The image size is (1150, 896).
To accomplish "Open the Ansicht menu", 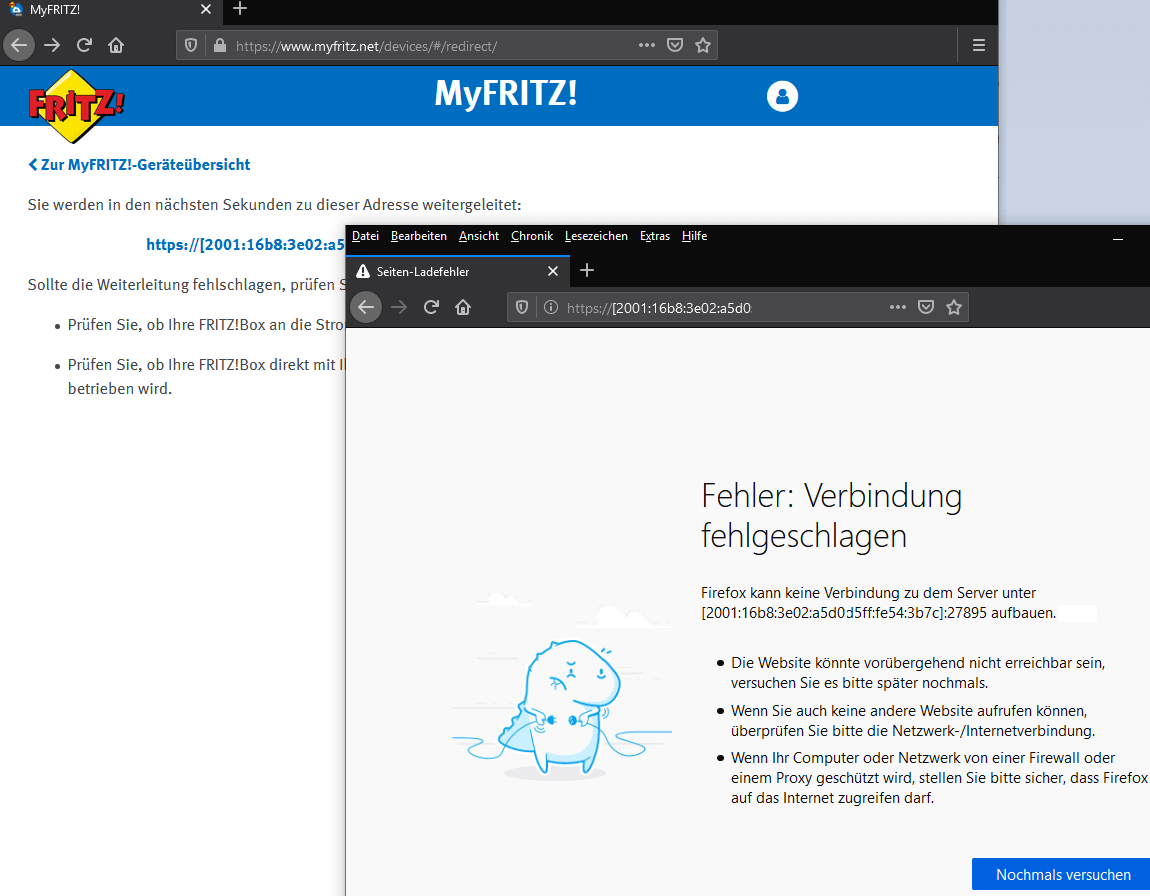I will 479,236.
